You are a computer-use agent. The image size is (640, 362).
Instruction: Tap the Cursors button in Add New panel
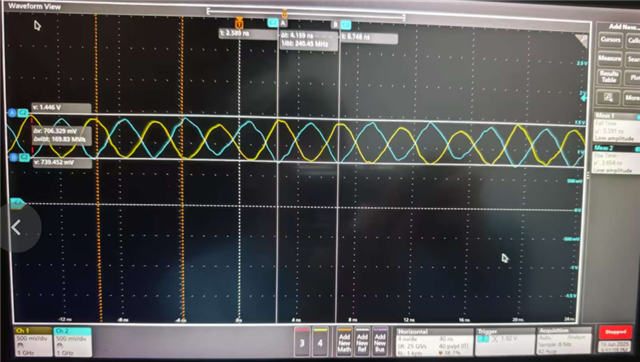[610, 40]
